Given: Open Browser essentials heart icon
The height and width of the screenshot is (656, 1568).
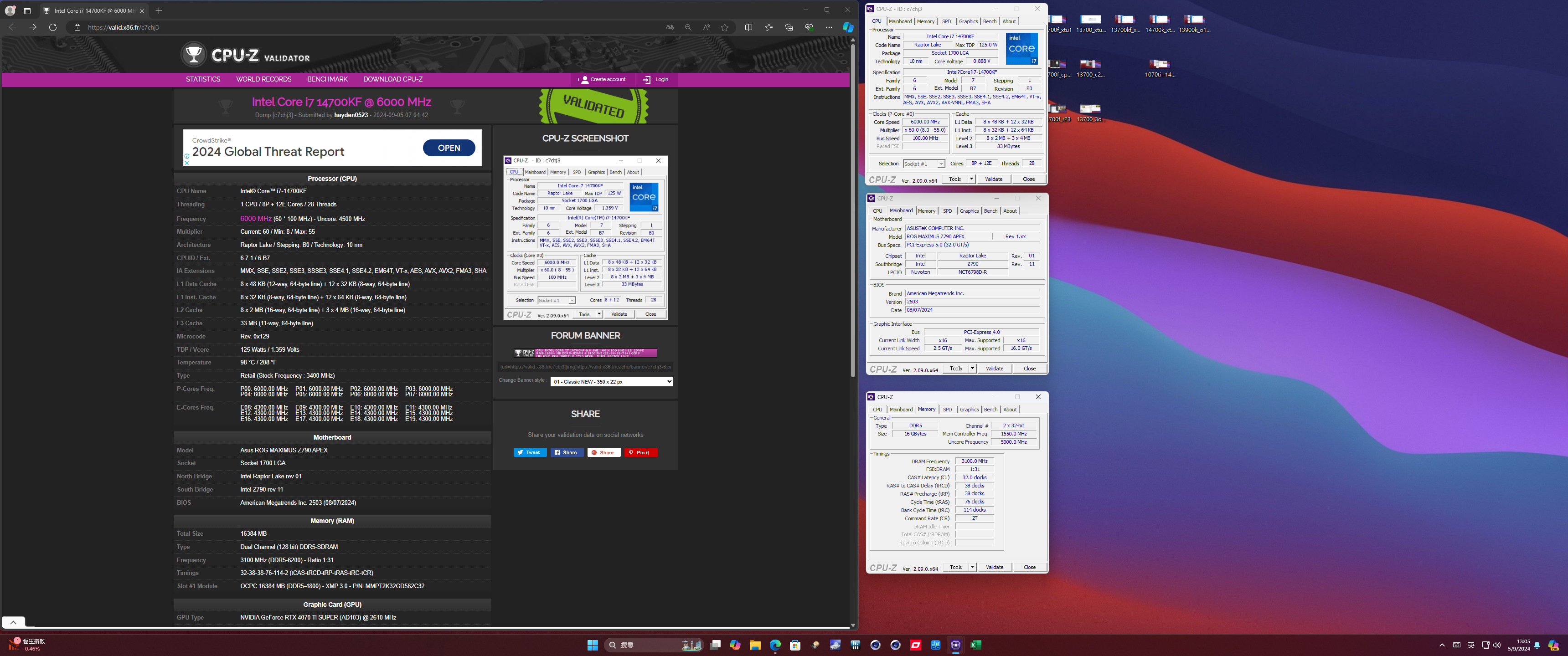Looking at the screenshot, I should coord(809,27).
